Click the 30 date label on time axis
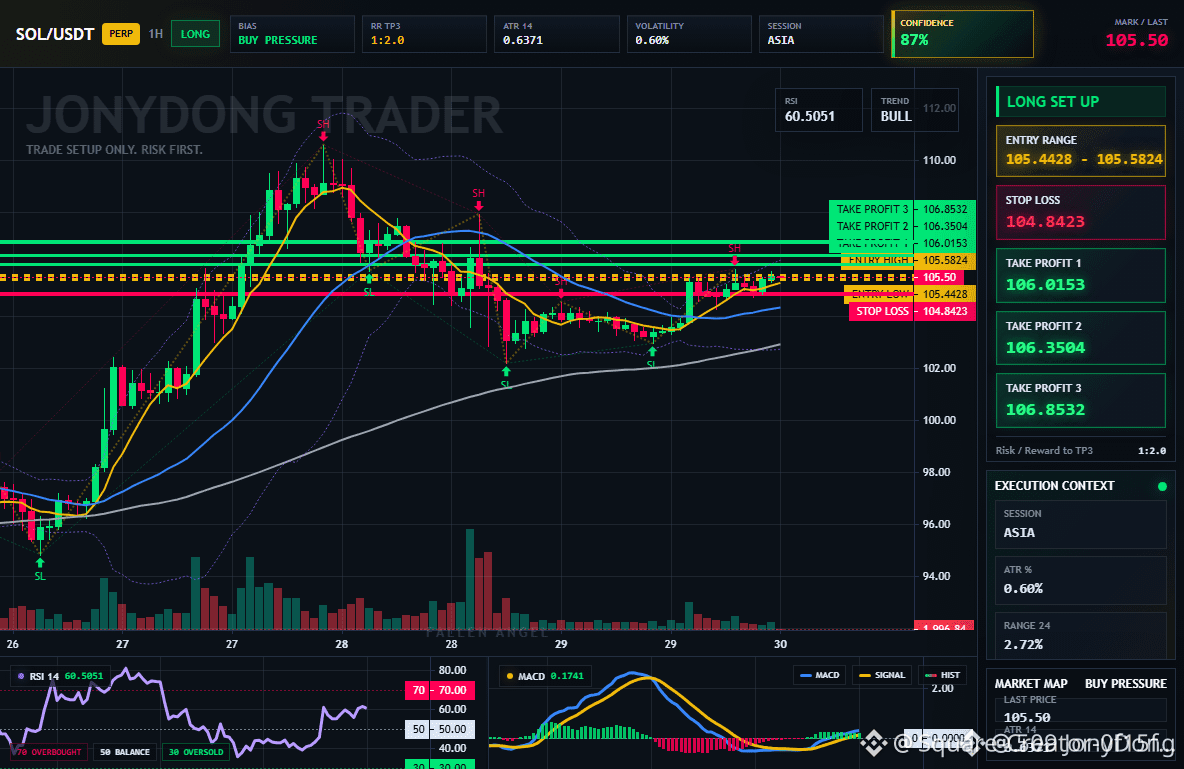This screenshot has width=1184, height=769. click(780, 644)
